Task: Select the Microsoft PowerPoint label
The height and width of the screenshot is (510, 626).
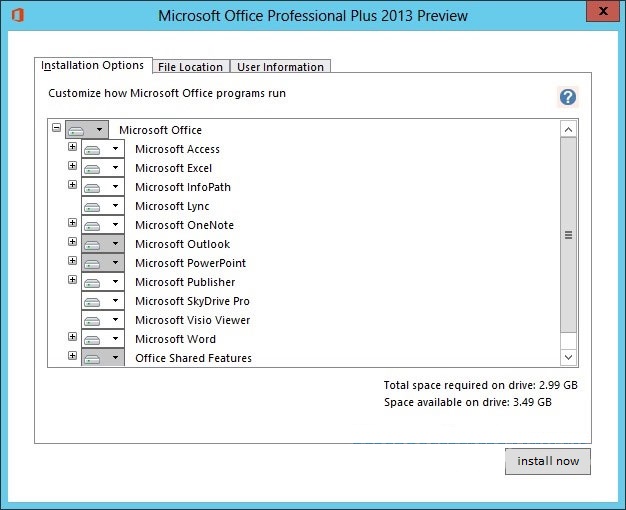Action: 191,263
